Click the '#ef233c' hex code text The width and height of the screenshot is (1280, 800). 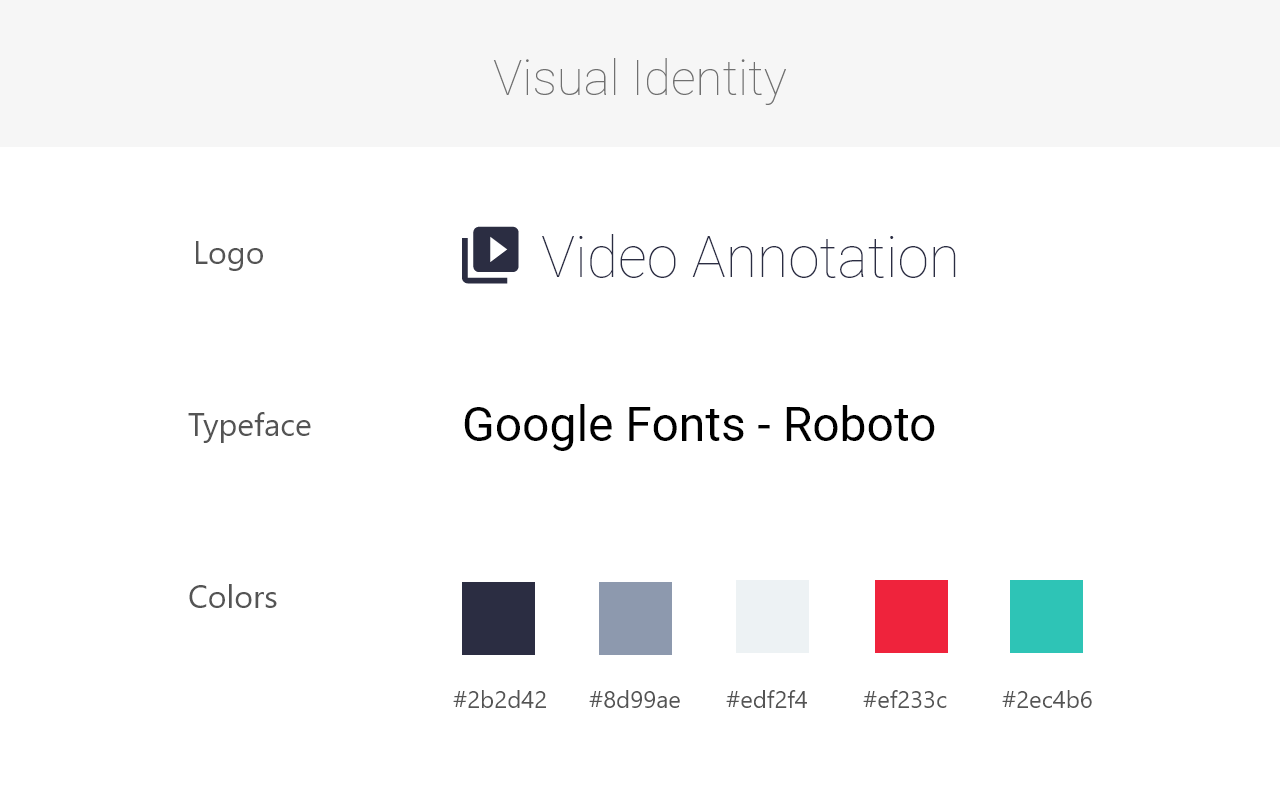(x=905, y=700)
